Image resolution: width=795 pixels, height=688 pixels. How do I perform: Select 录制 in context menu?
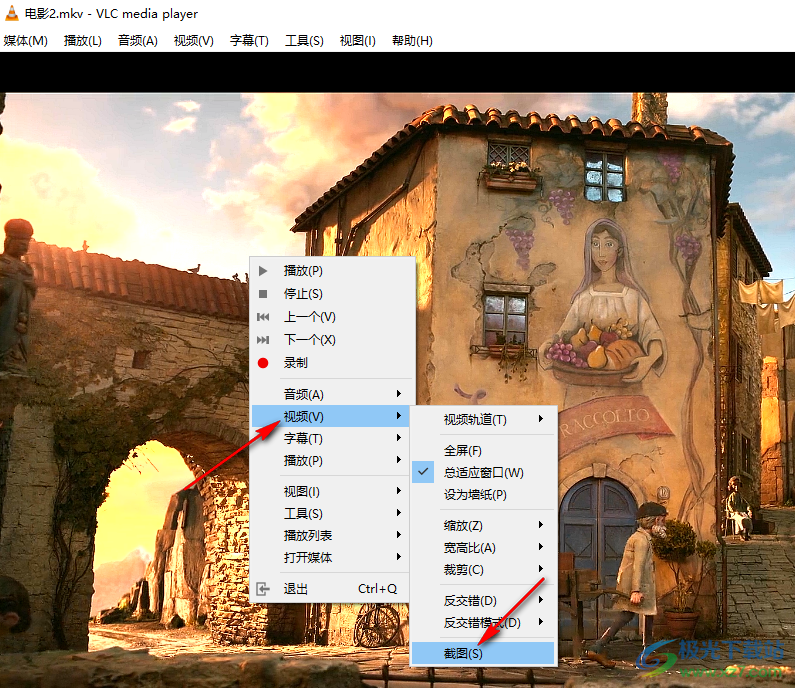[331, 363]
